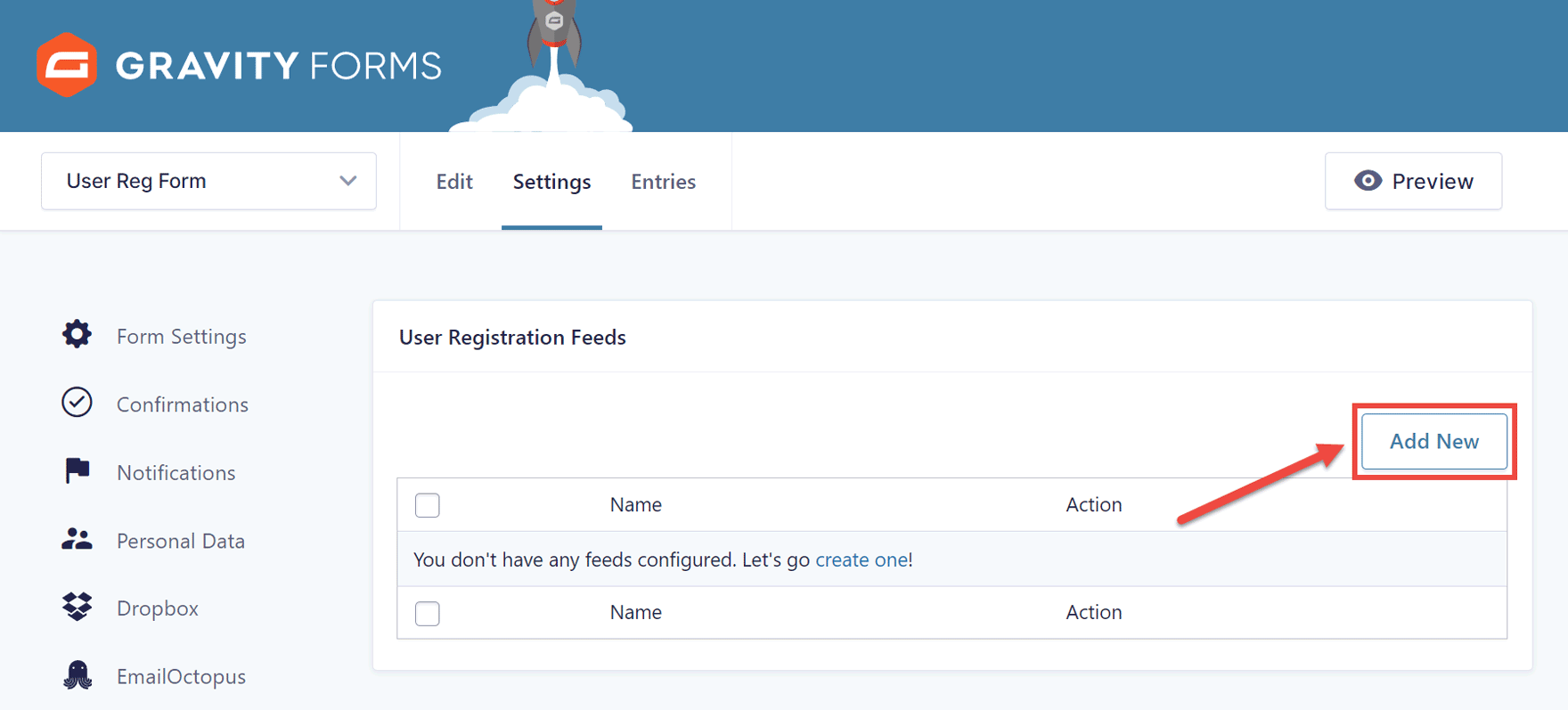The width and height of the screenshot is (1568, 710).
Task: Click the Name label in table footer
Action: (x=635, y=612)
